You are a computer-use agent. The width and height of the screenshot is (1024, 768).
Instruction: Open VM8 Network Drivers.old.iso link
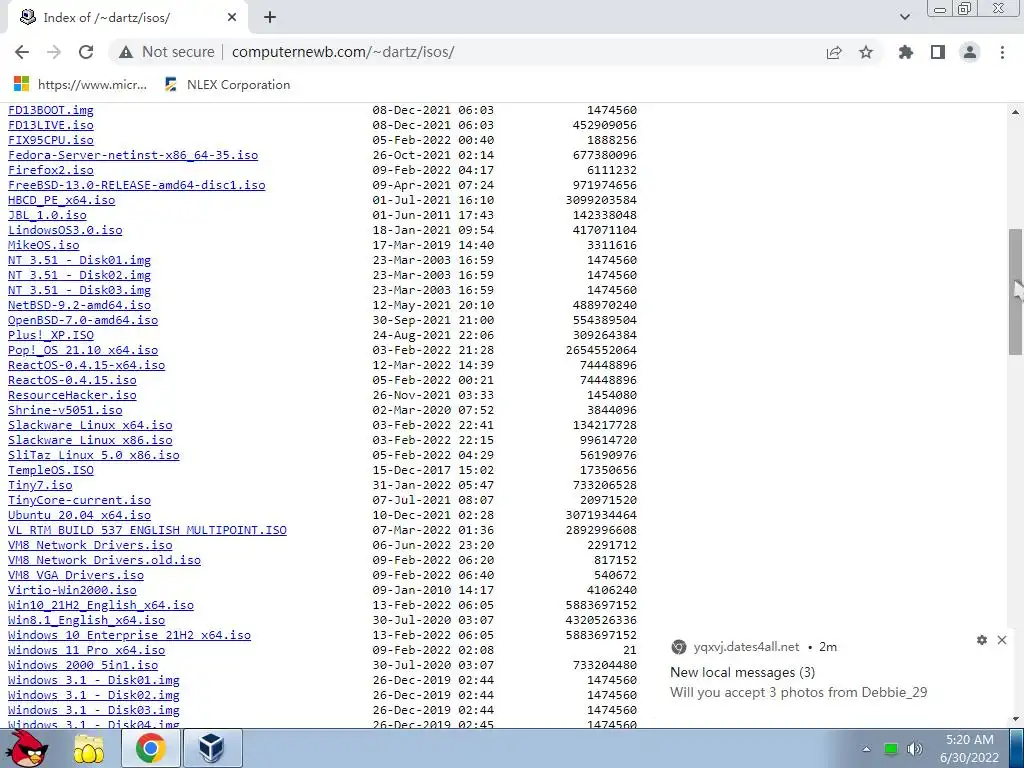tap(104, 560)
